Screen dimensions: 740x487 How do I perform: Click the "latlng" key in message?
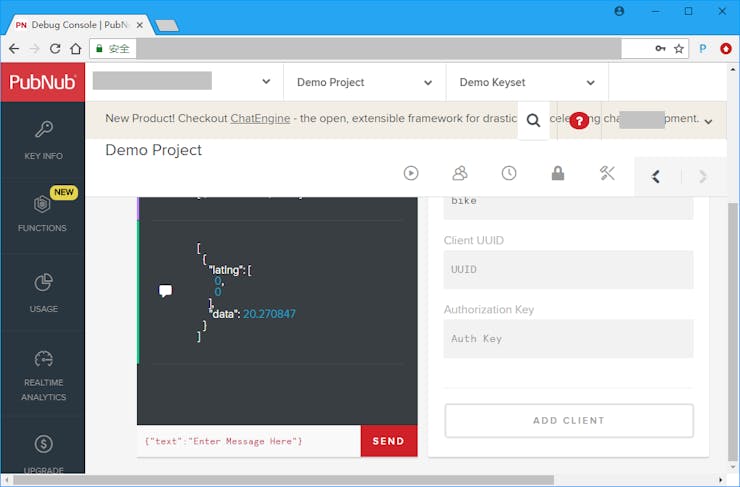point(227,270)
